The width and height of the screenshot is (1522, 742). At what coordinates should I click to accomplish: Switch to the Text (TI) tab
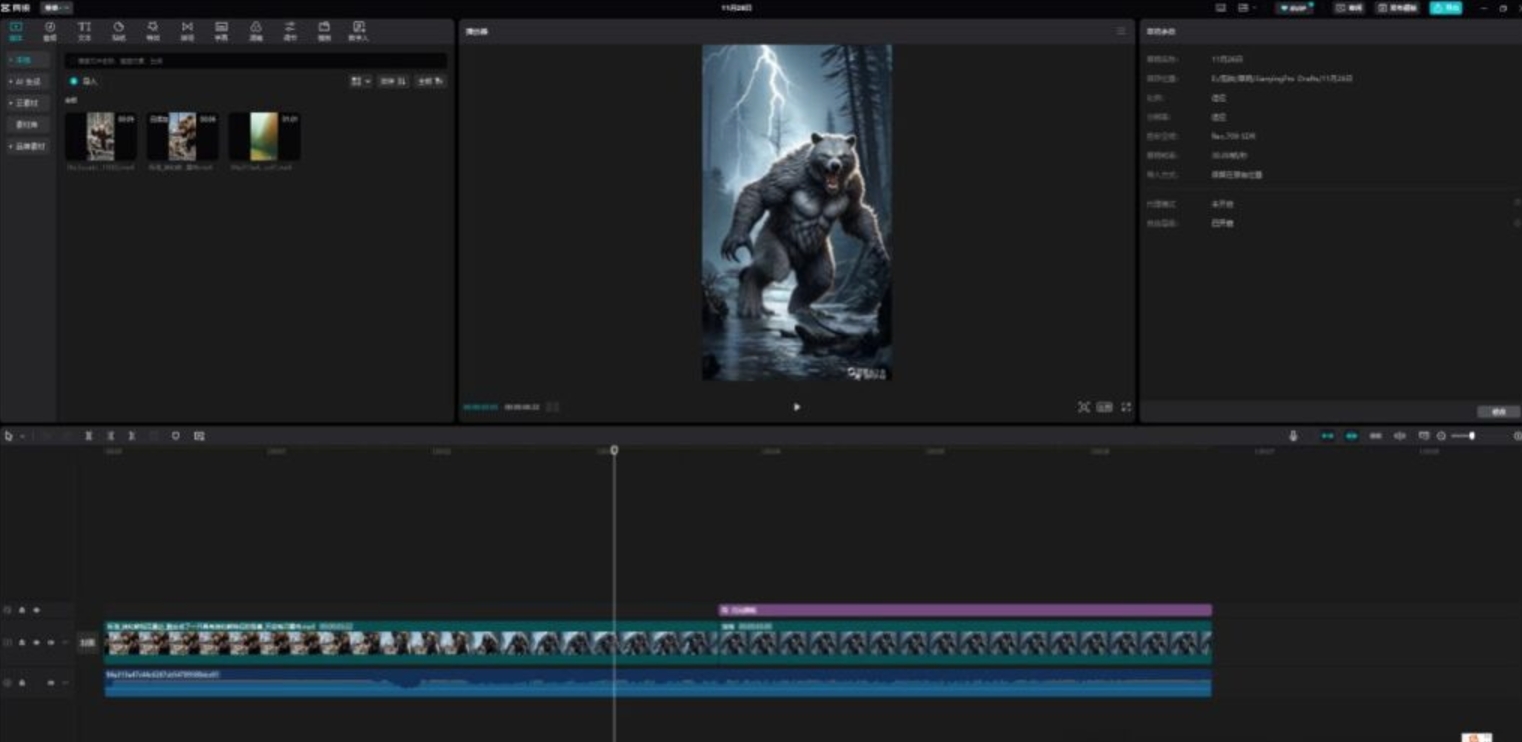click(x=84, y=31)
